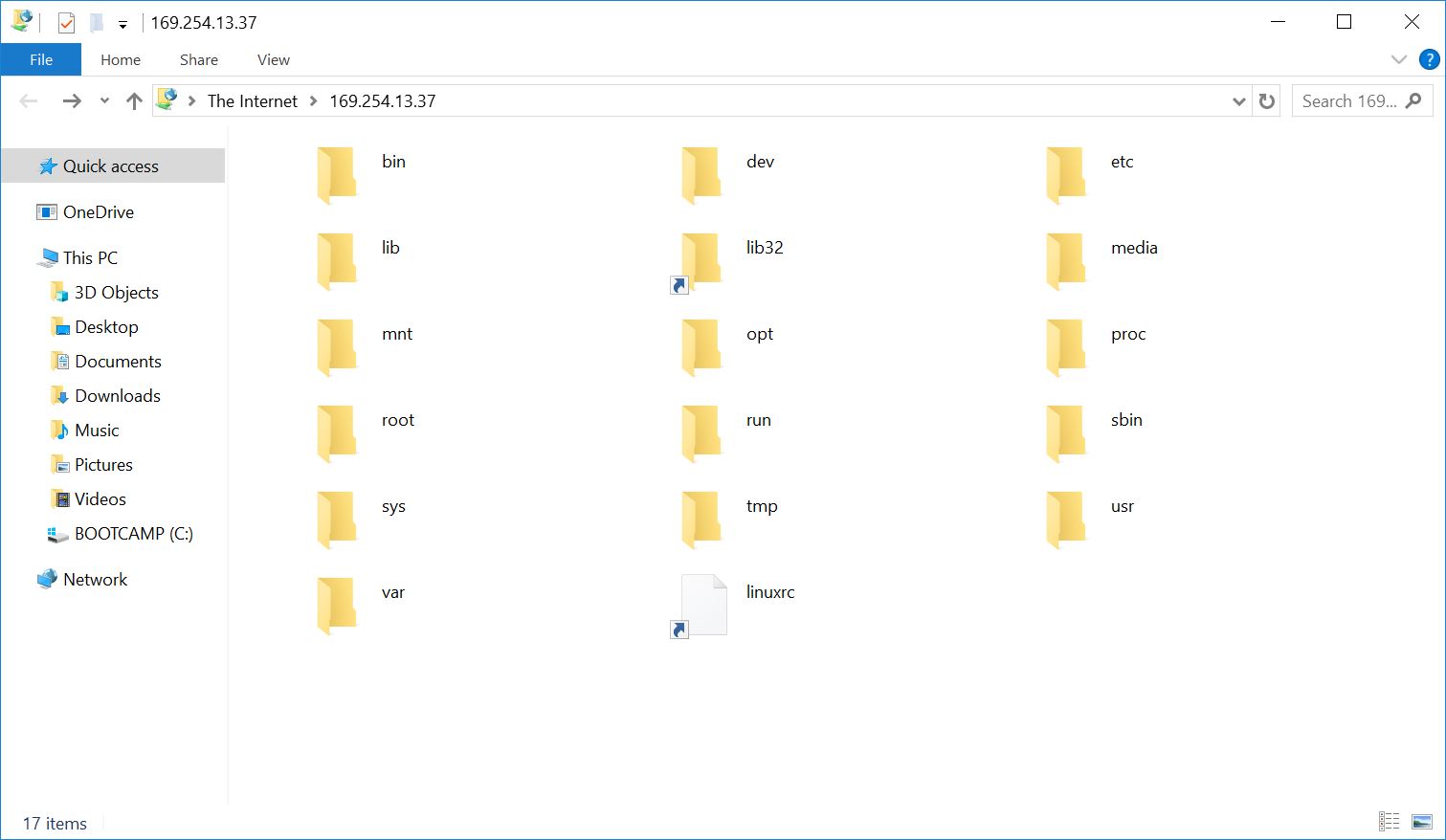Open the proc folder icon
Viewport: 1446px width, 840px height.
1066,347
